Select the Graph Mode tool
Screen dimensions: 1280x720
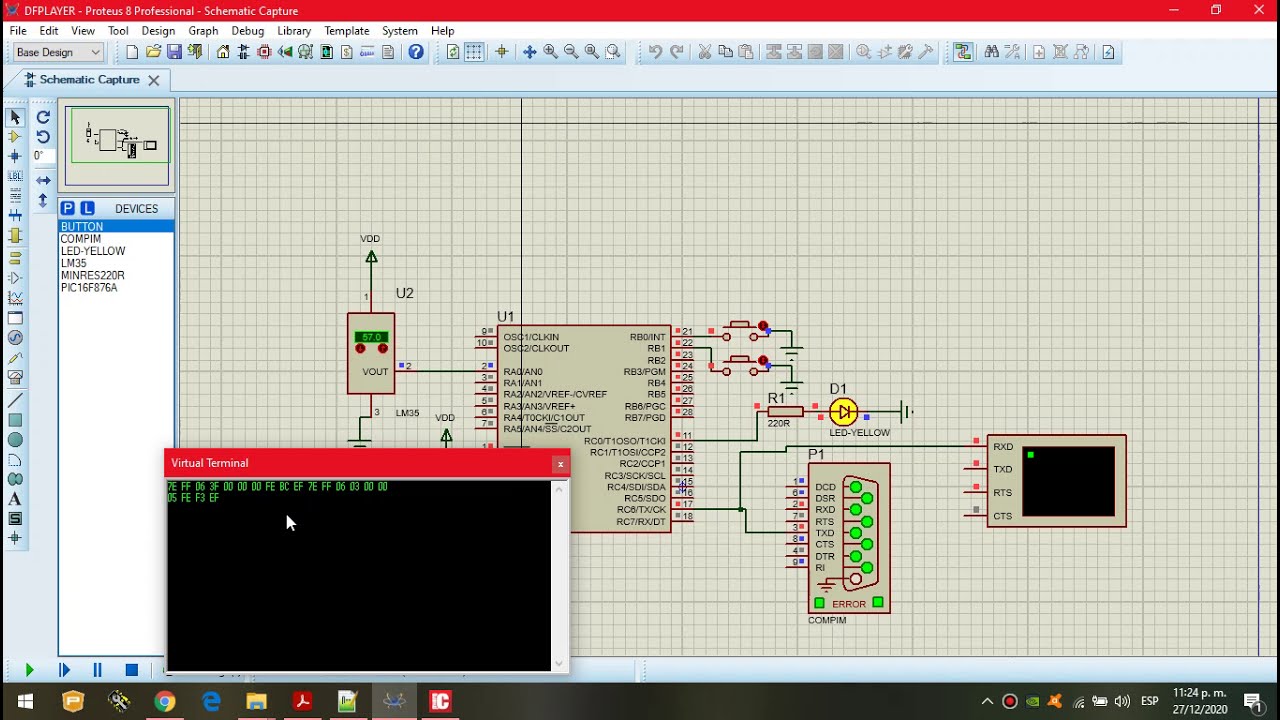(15, 298)
